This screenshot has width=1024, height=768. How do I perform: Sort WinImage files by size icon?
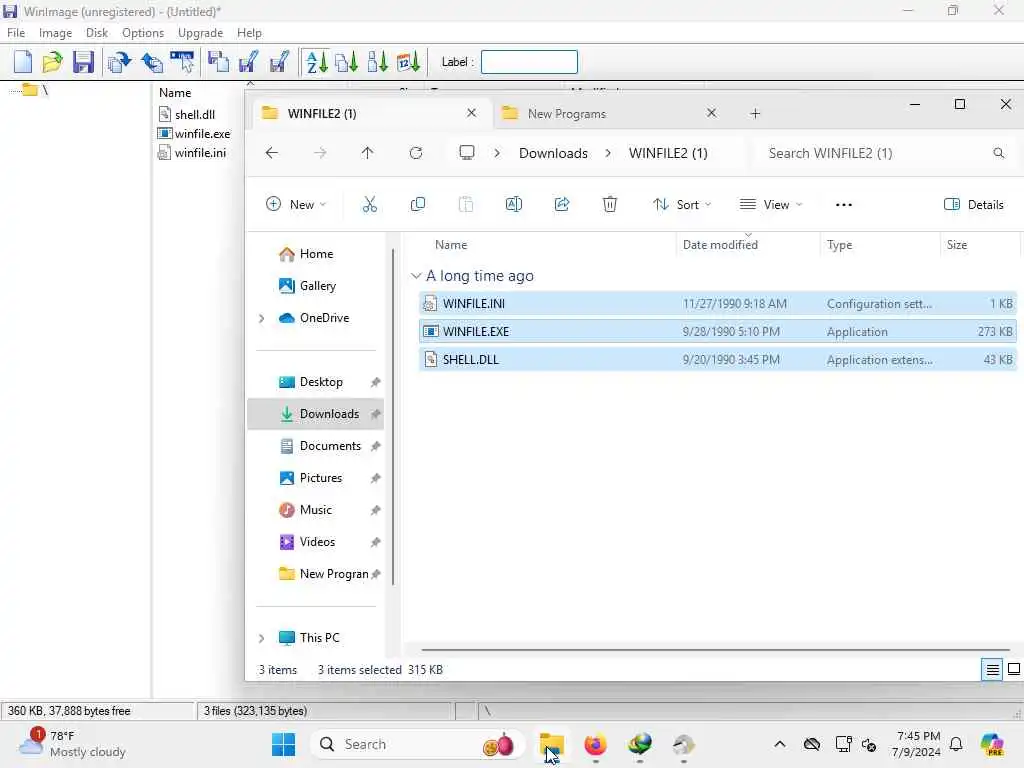pyautogui.click(x=377, y=62)
